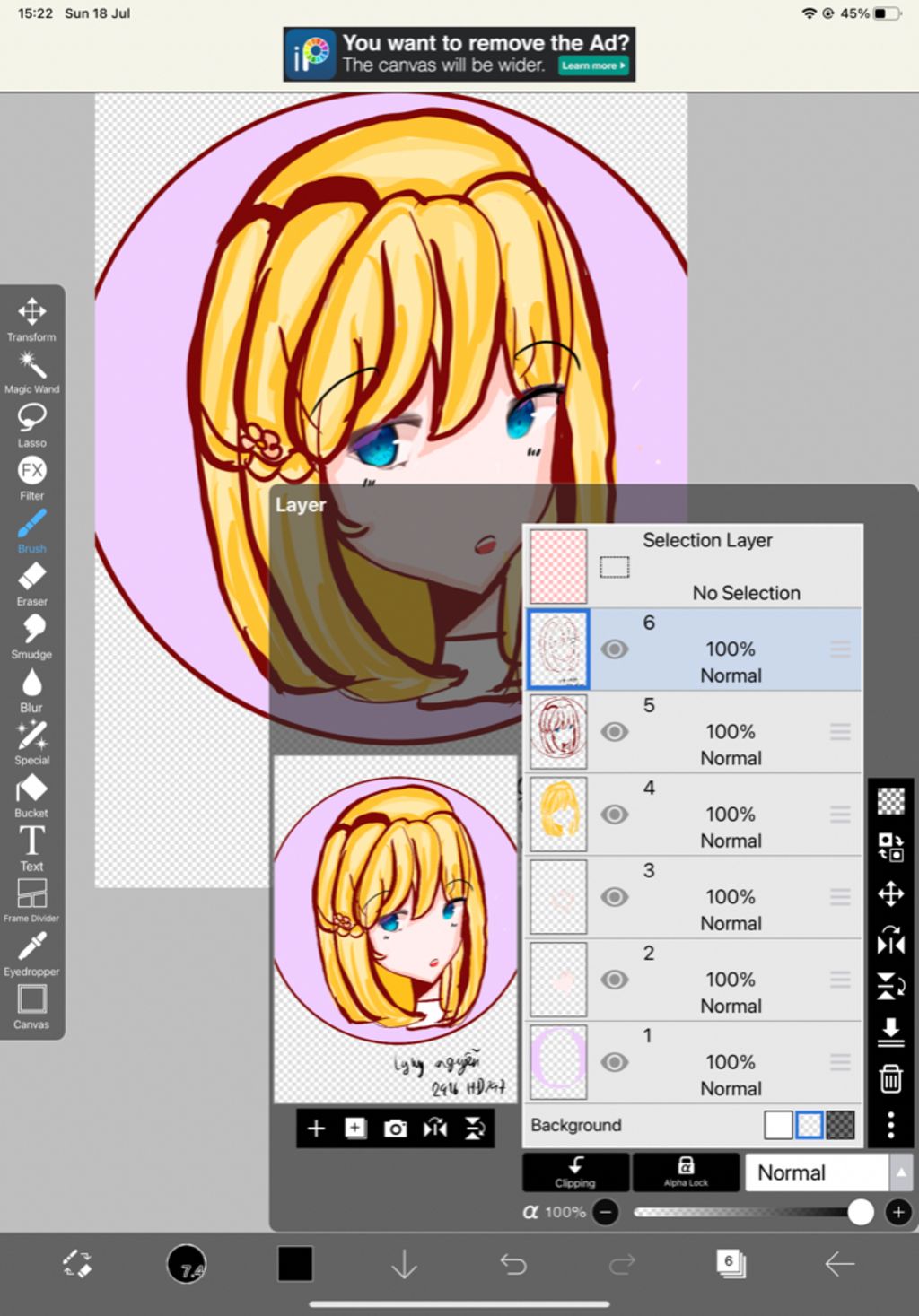
Task: Hide layer 3 with eye icon
Action: tap(614, 896)
